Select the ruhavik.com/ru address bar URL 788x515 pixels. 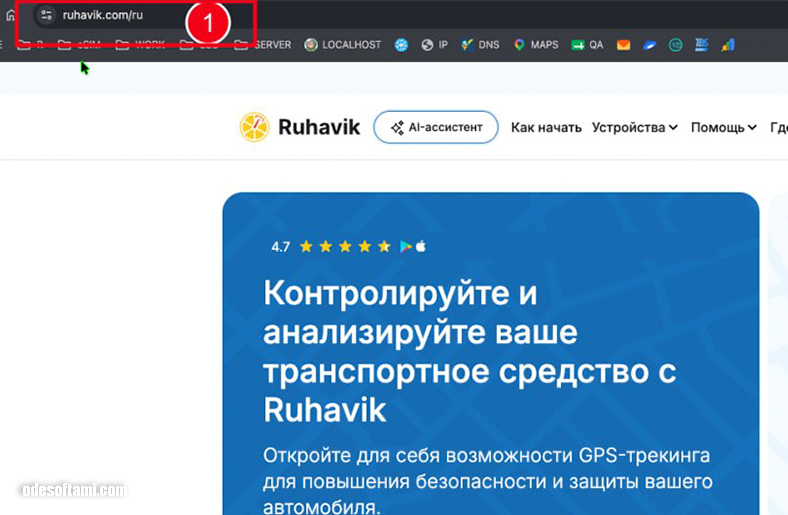(x=103, y=15)
